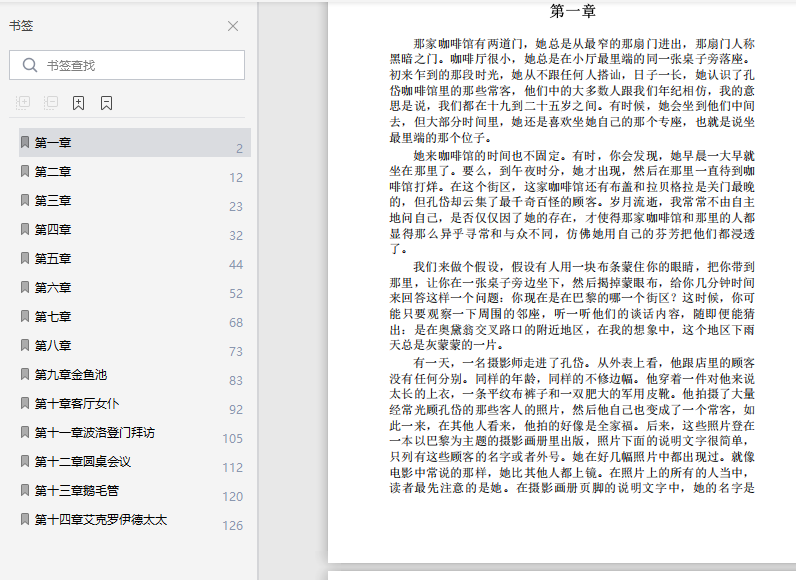The height and width of the screenshot is (580, 796).
Task: Click page number 105 in bookmark list
Action: [233, 438]
